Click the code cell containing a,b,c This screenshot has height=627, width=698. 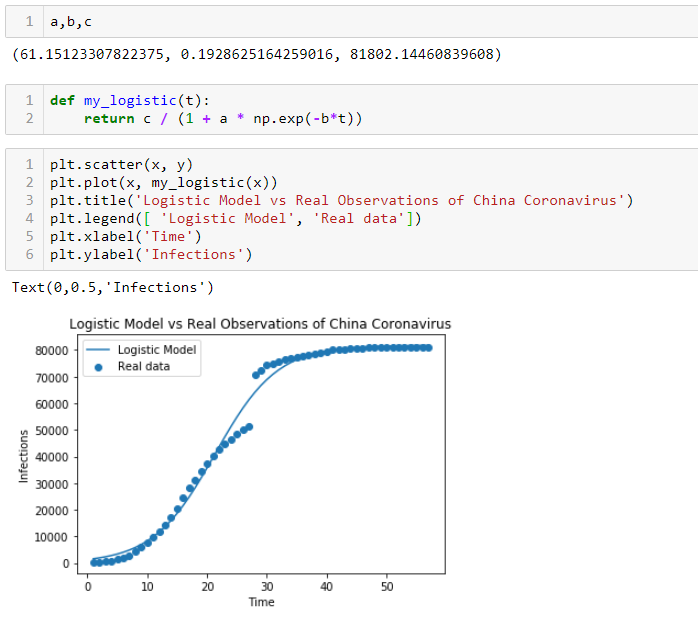pos(352,21)
